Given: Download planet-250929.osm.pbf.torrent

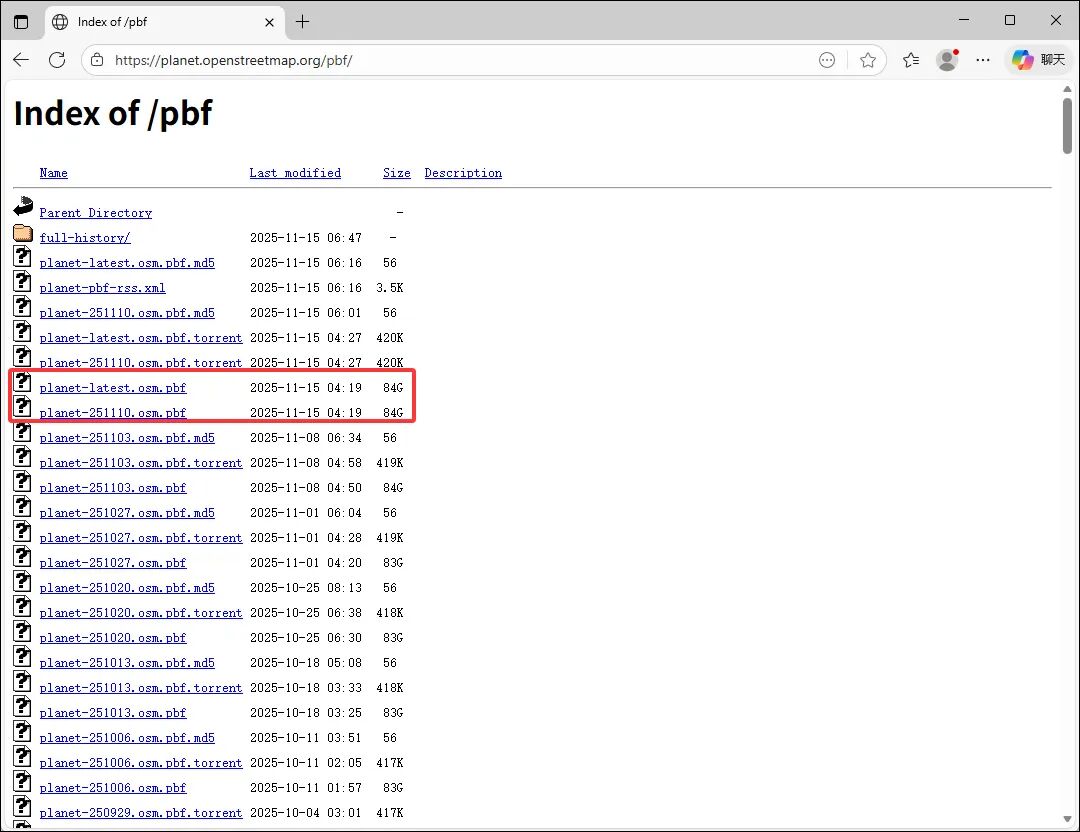Looking at the screenshot, I should click(141, 813).
